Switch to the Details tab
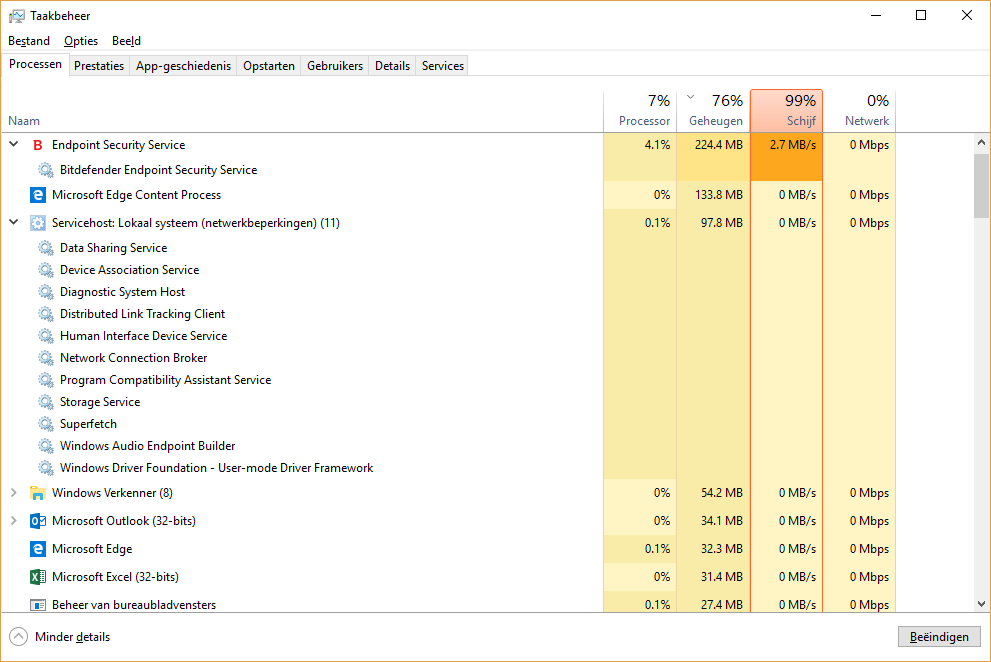This screenshot has width=991, height=662. tap(392, 66)
